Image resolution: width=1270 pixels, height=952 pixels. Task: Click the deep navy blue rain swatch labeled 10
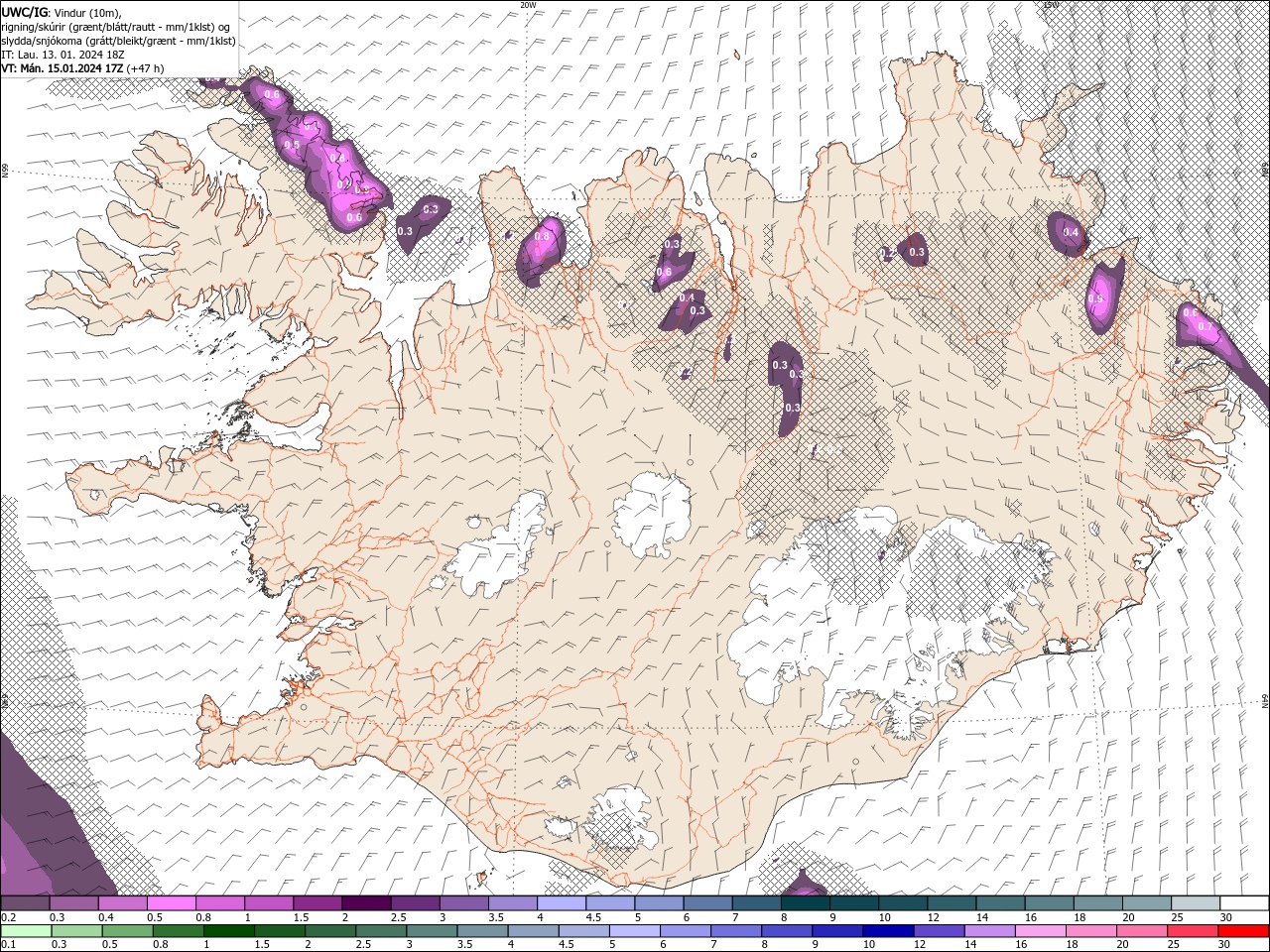(888, 931)
